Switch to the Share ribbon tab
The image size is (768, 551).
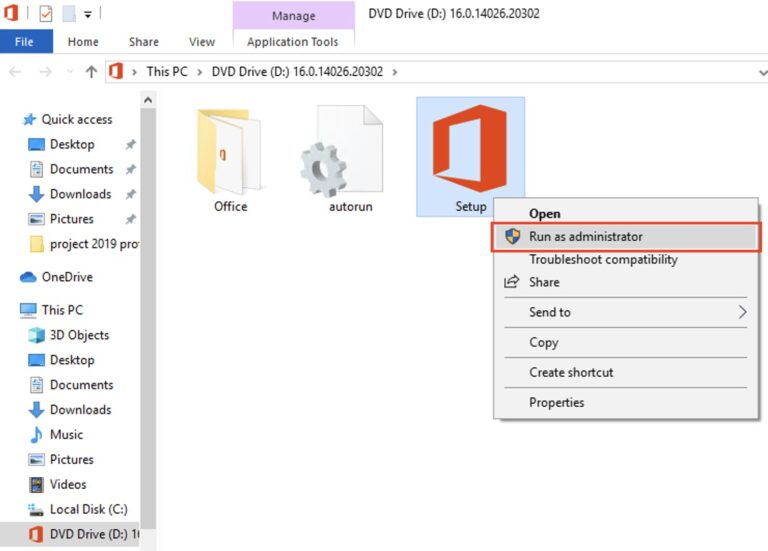point(144,42)
